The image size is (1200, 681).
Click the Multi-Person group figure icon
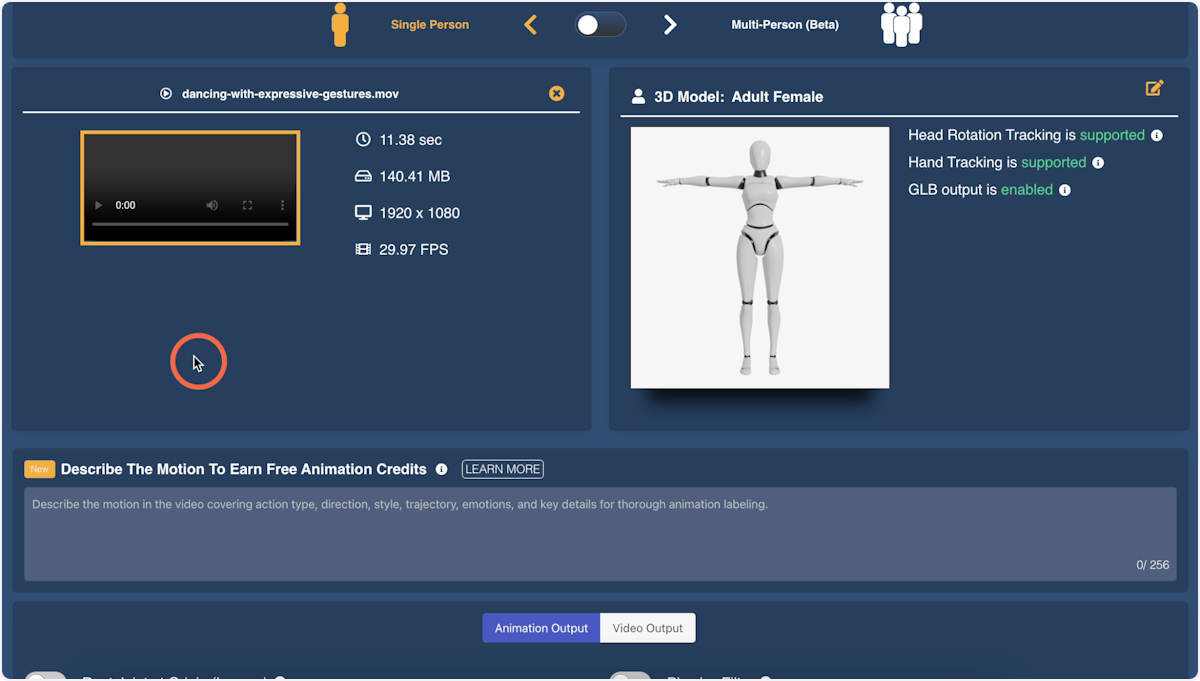pos(901,24)
